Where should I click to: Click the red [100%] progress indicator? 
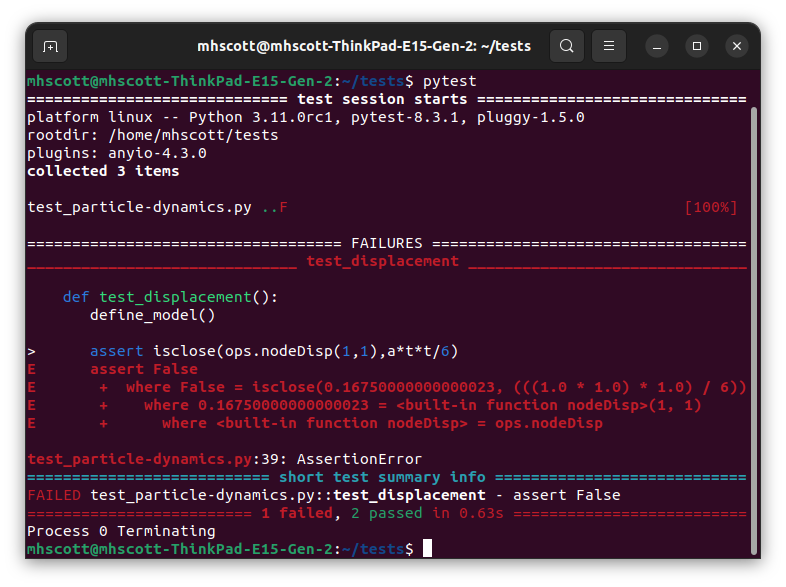(x=711, y=208)
